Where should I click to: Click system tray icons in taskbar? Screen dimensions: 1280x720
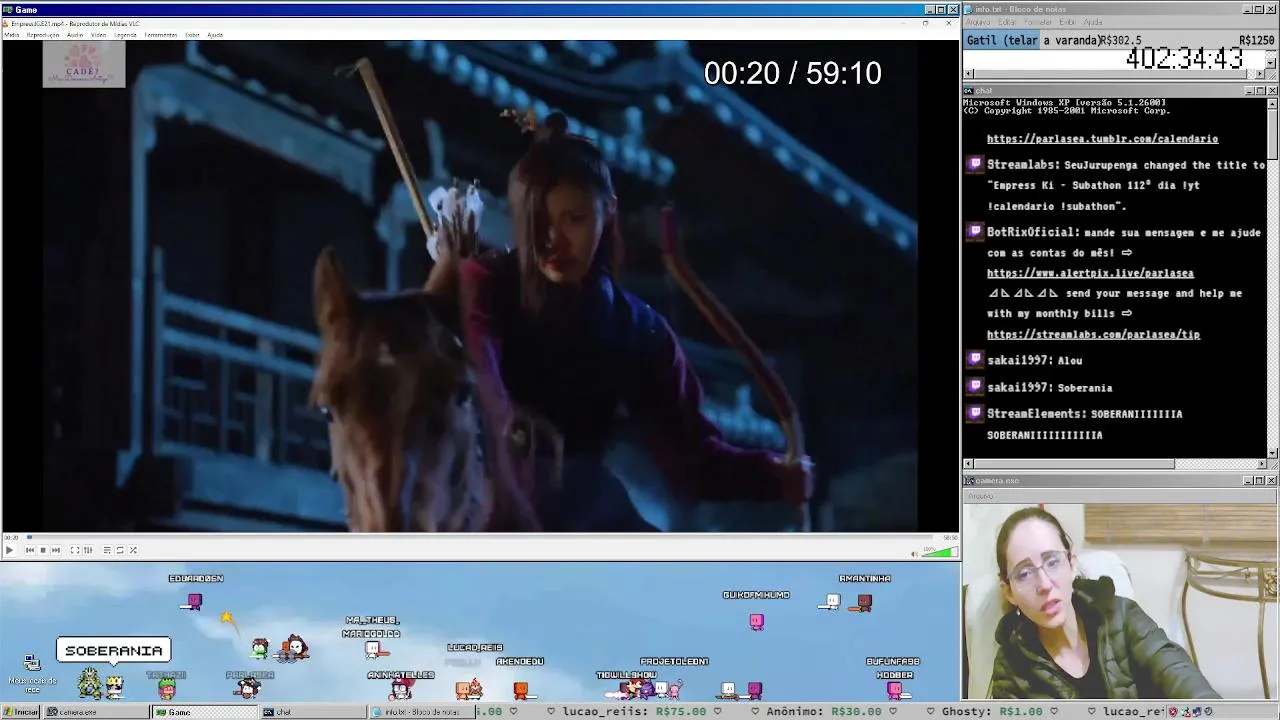click(1190, 712)
